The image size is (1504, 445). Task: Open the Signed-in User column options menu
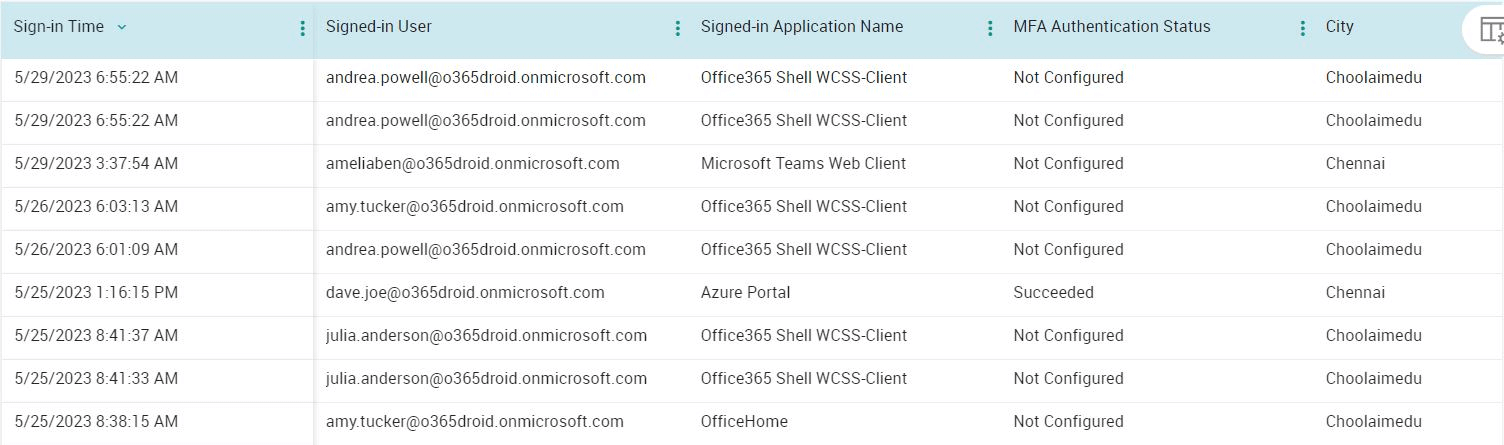pyautogui.click(x=678, y=29)
